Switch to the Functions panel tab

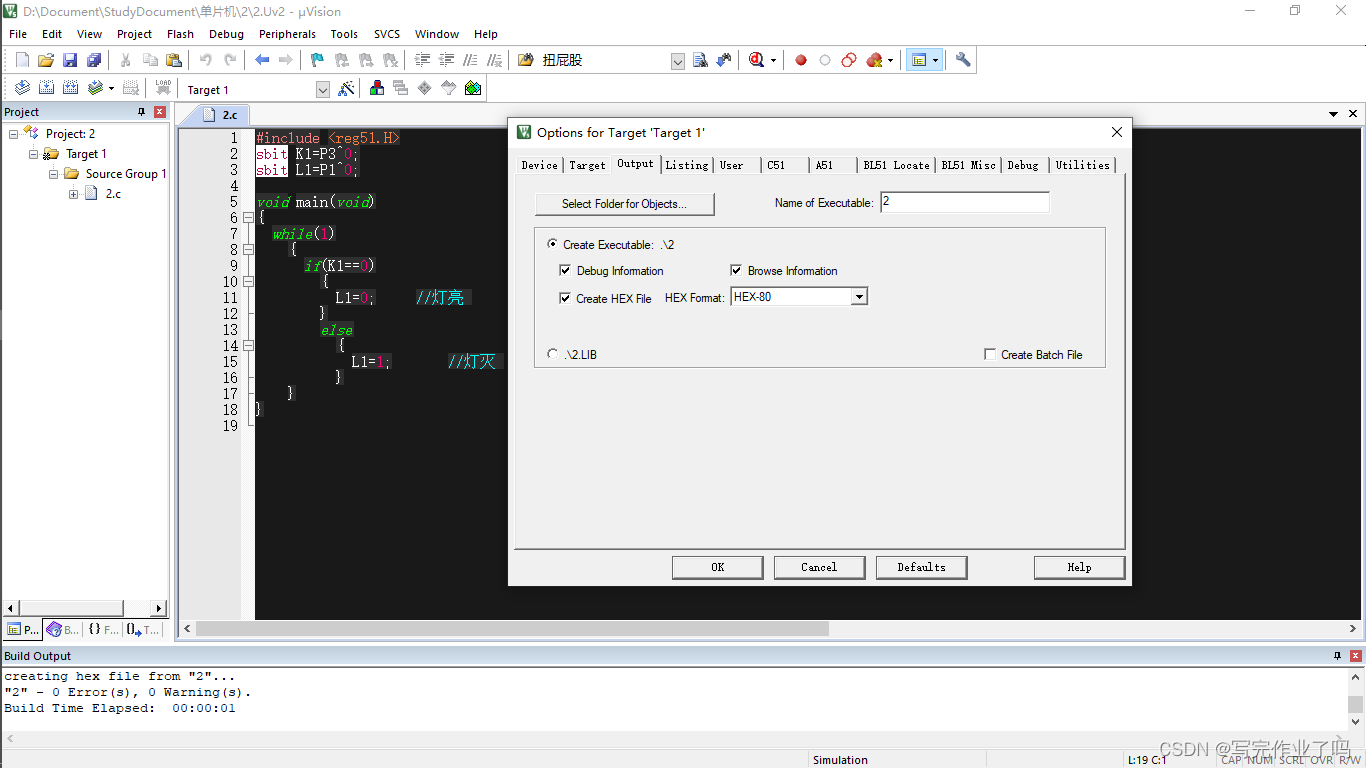(102, 630)
